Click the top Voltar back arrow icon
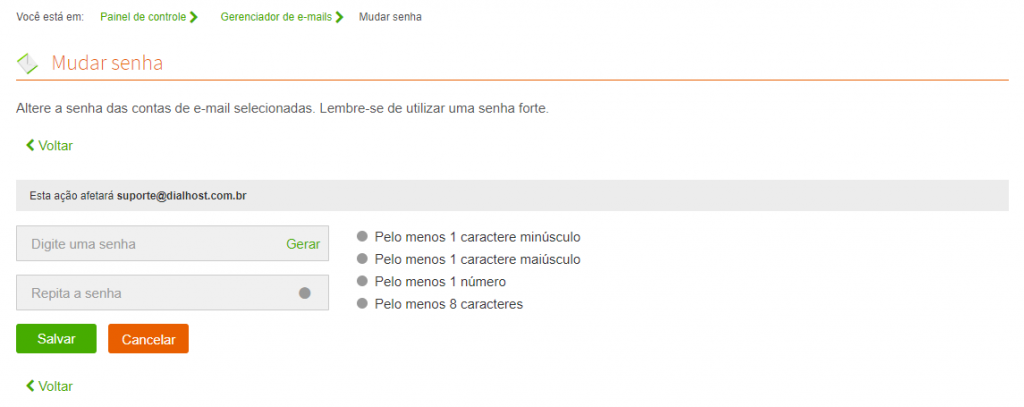Viewport: 1024px width, 407px height. pyautogui.click(x=30, y=145)
